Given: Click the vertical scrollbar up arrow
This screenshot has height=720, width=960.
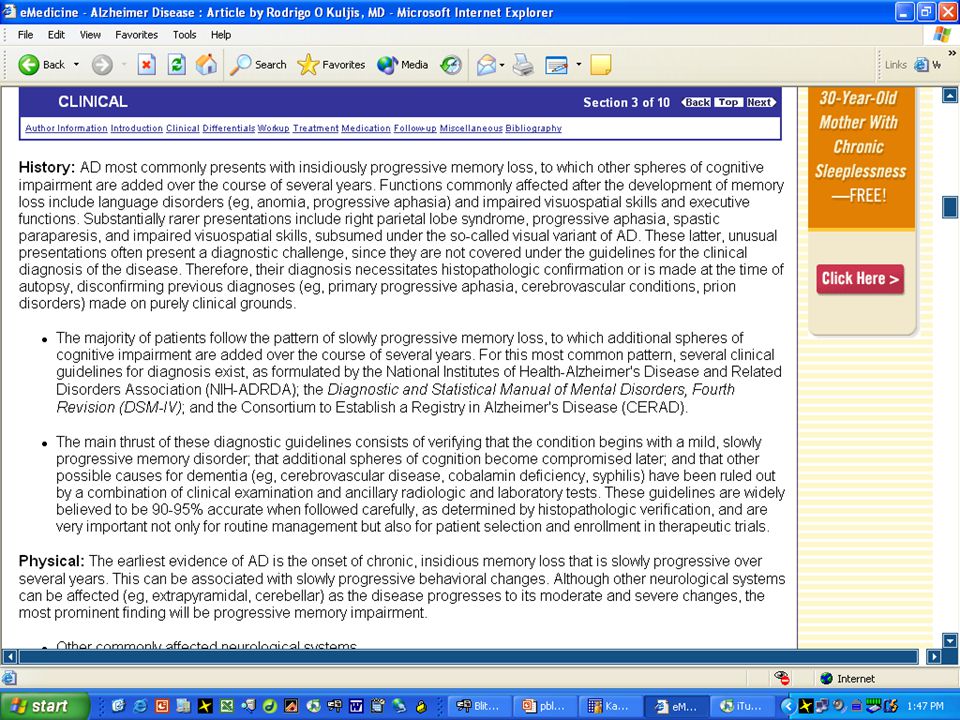Looking at the screenshot, I should 950,95.
